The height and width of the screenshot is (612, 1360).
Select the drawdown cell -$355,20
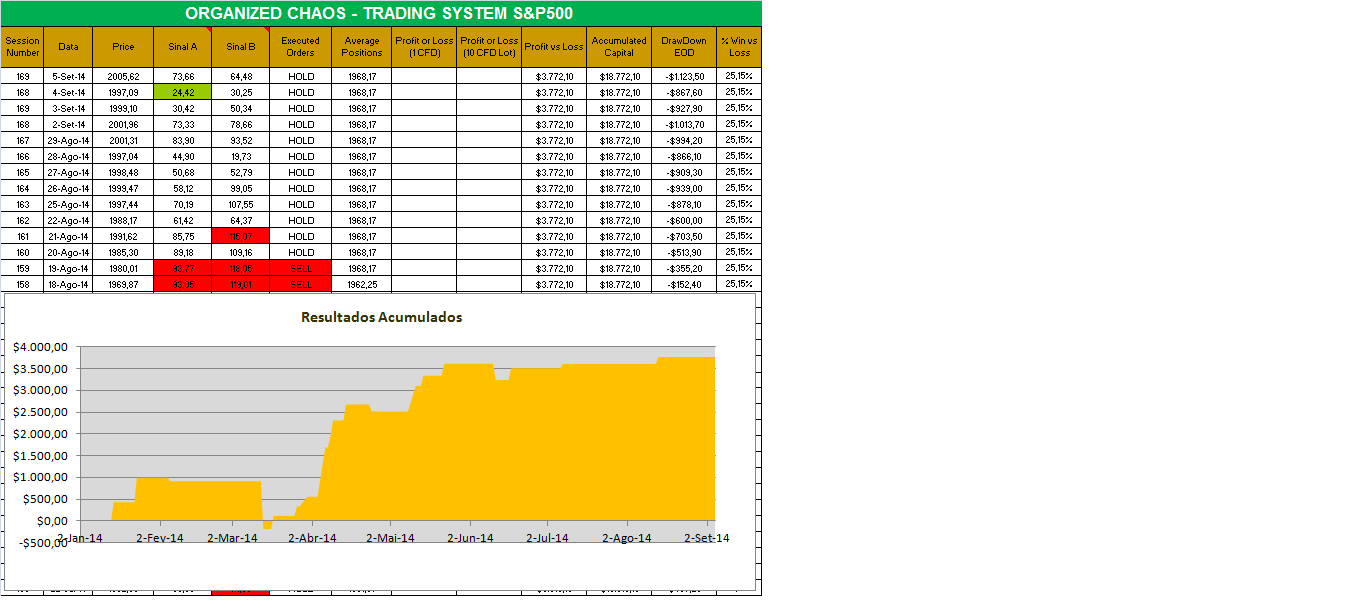click(x=684, y=268)
